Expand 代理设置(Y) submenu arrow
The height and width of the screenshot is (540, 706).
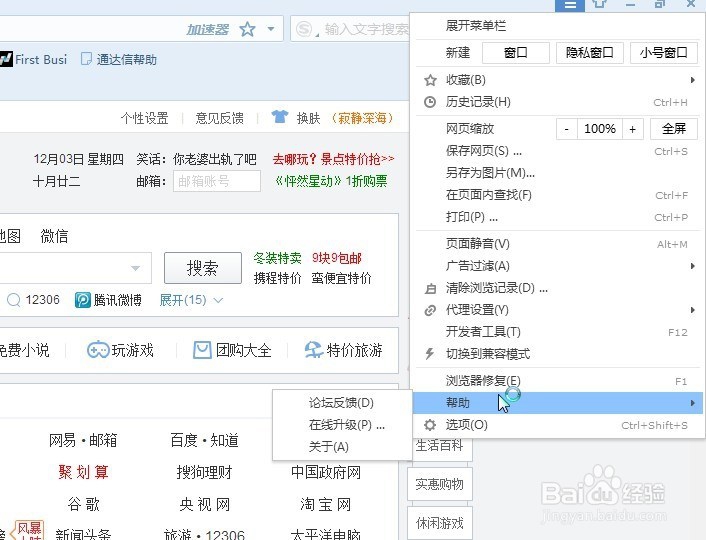pos(693,310)
